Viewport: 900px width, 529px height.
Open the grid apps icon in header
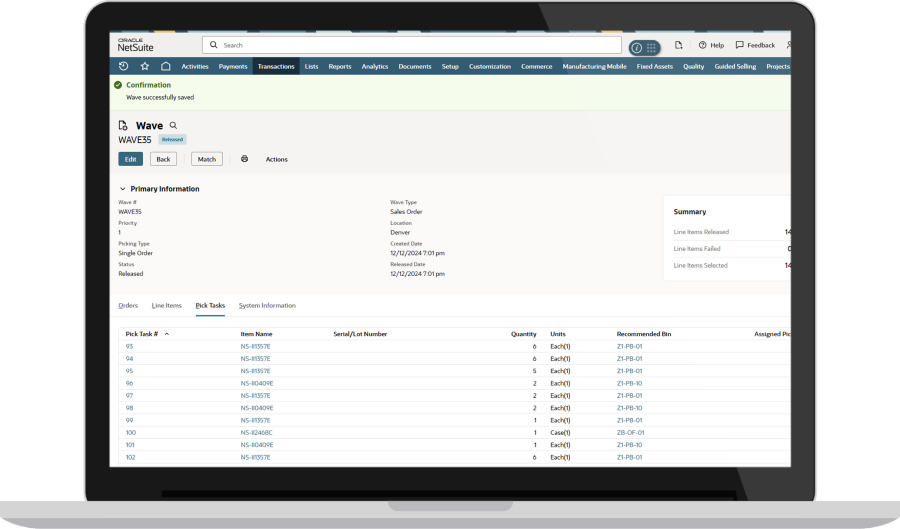pos(651,47)
